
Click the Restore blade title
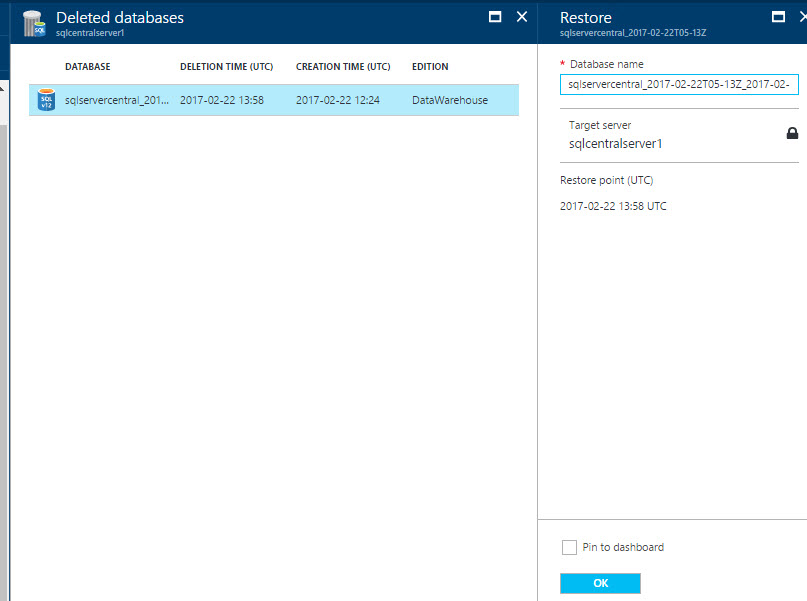coord(586,17)
